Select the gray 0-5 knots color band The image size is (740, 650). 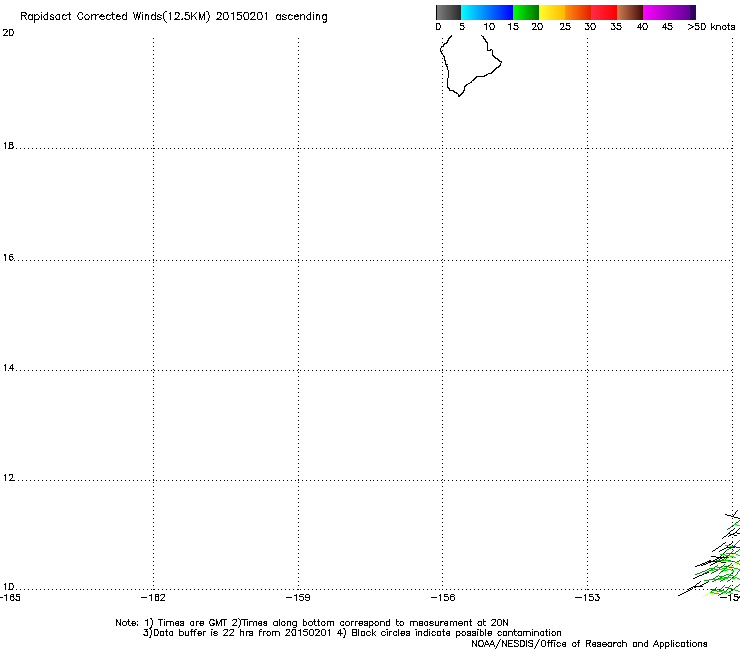point(448,12)
